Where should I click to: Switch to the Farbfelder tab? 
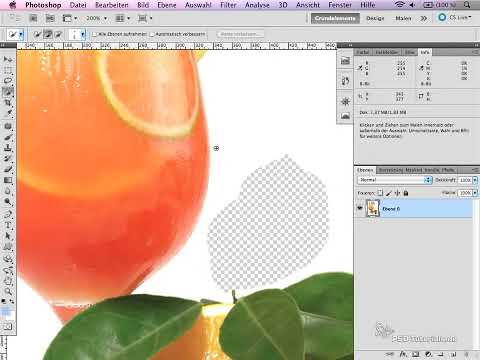click(x=387, y=52)
